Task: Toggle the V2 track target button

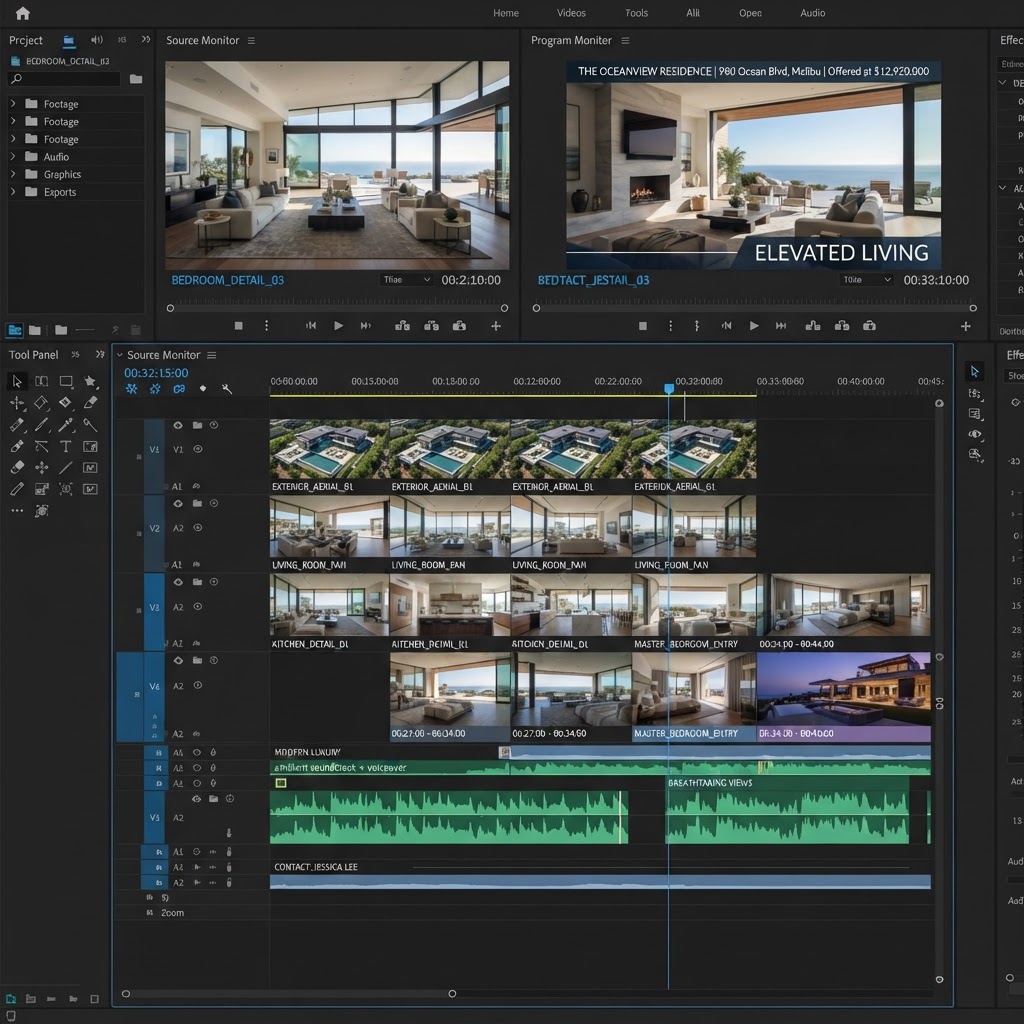Action: point(154,528)
